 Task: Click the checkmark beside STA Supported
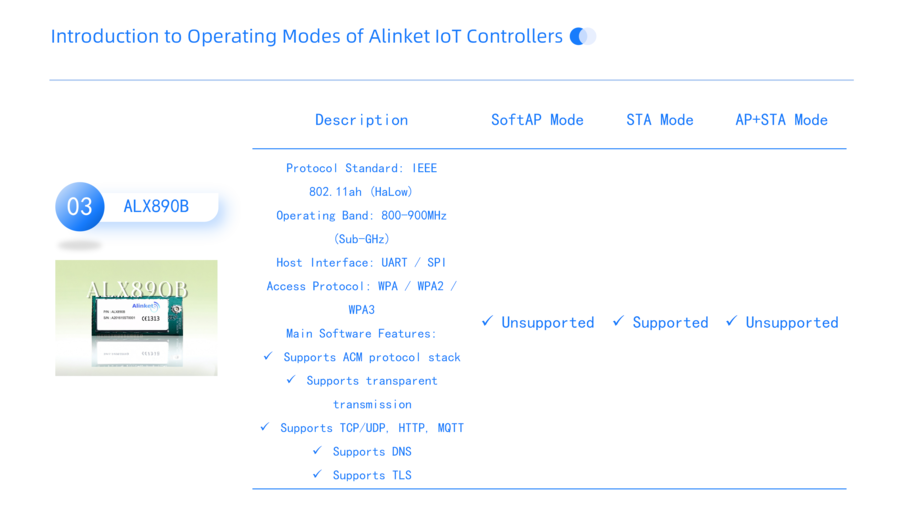pos(618,321)
